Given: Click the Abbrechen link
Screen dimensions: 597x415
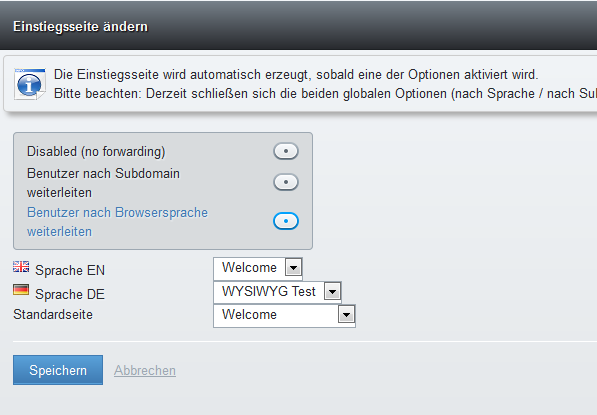Looking at the screenshot, I should point(145,370).
